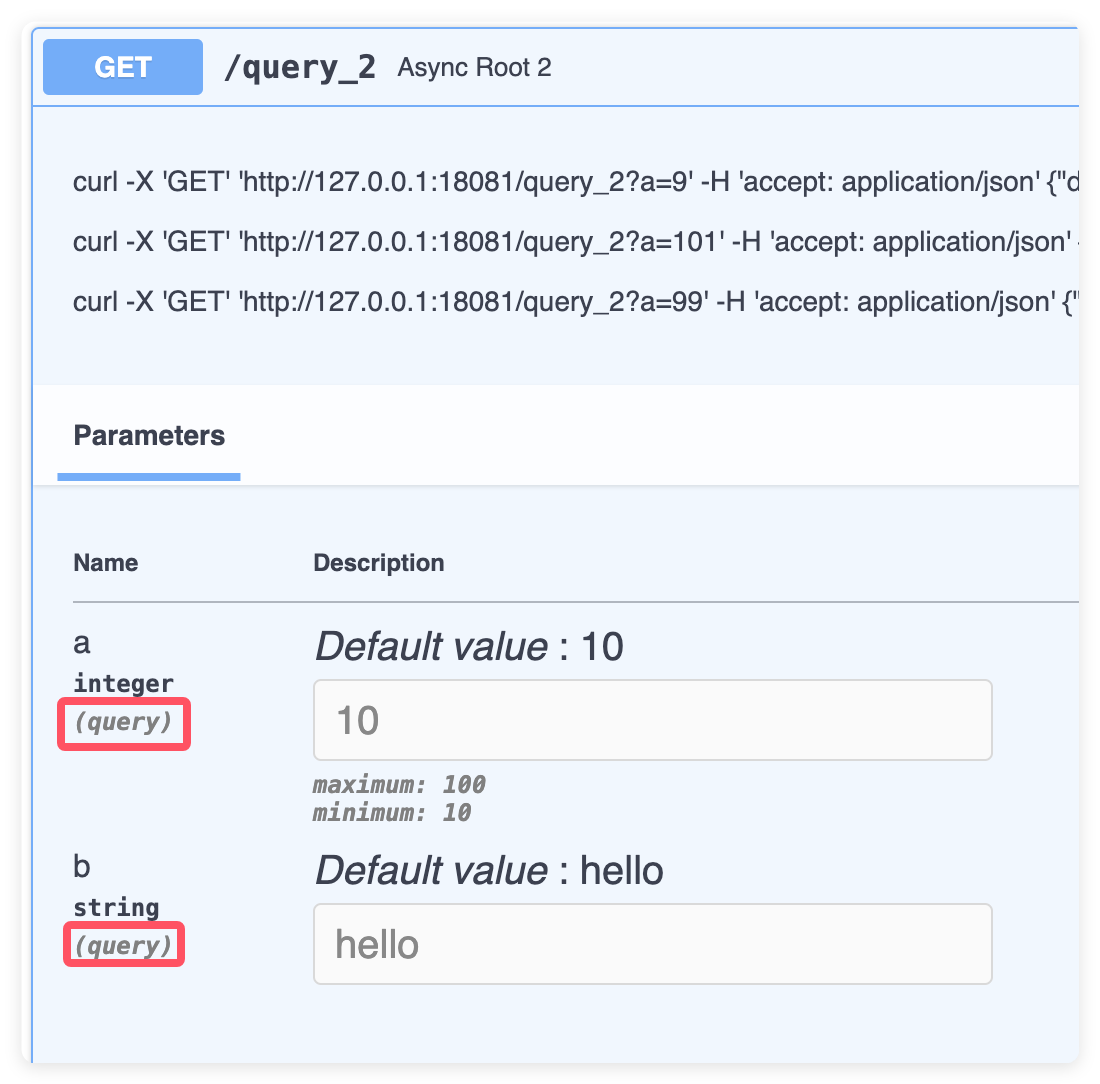1100x1084 pixels.
Task: Click parameter name b
Action: pyautogui.click(x=82, y=866)
